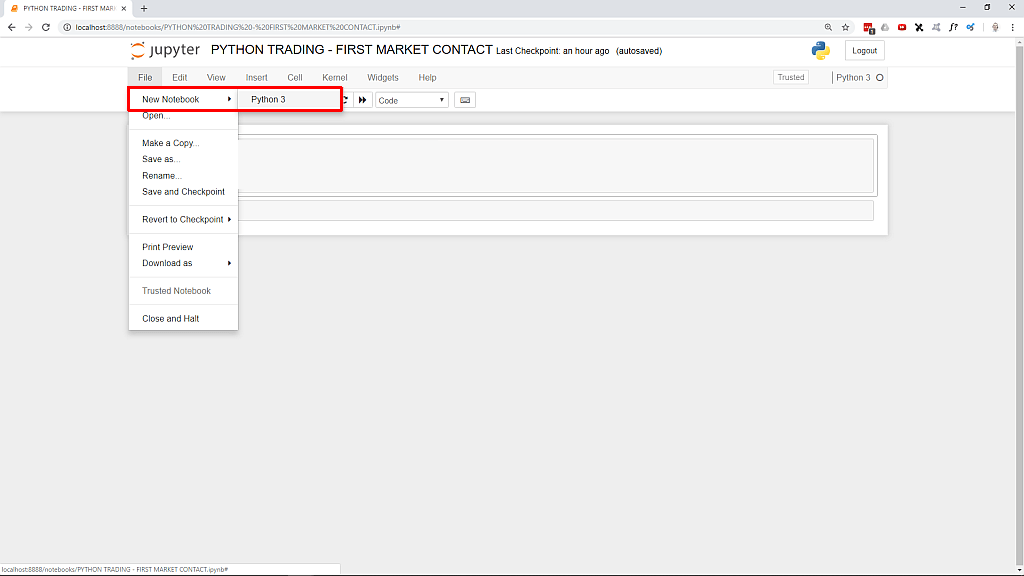This screenshot has width=1024, height=576.
Task: Expand Revert to Checkpoint submenu
Action: click(183, 219)
